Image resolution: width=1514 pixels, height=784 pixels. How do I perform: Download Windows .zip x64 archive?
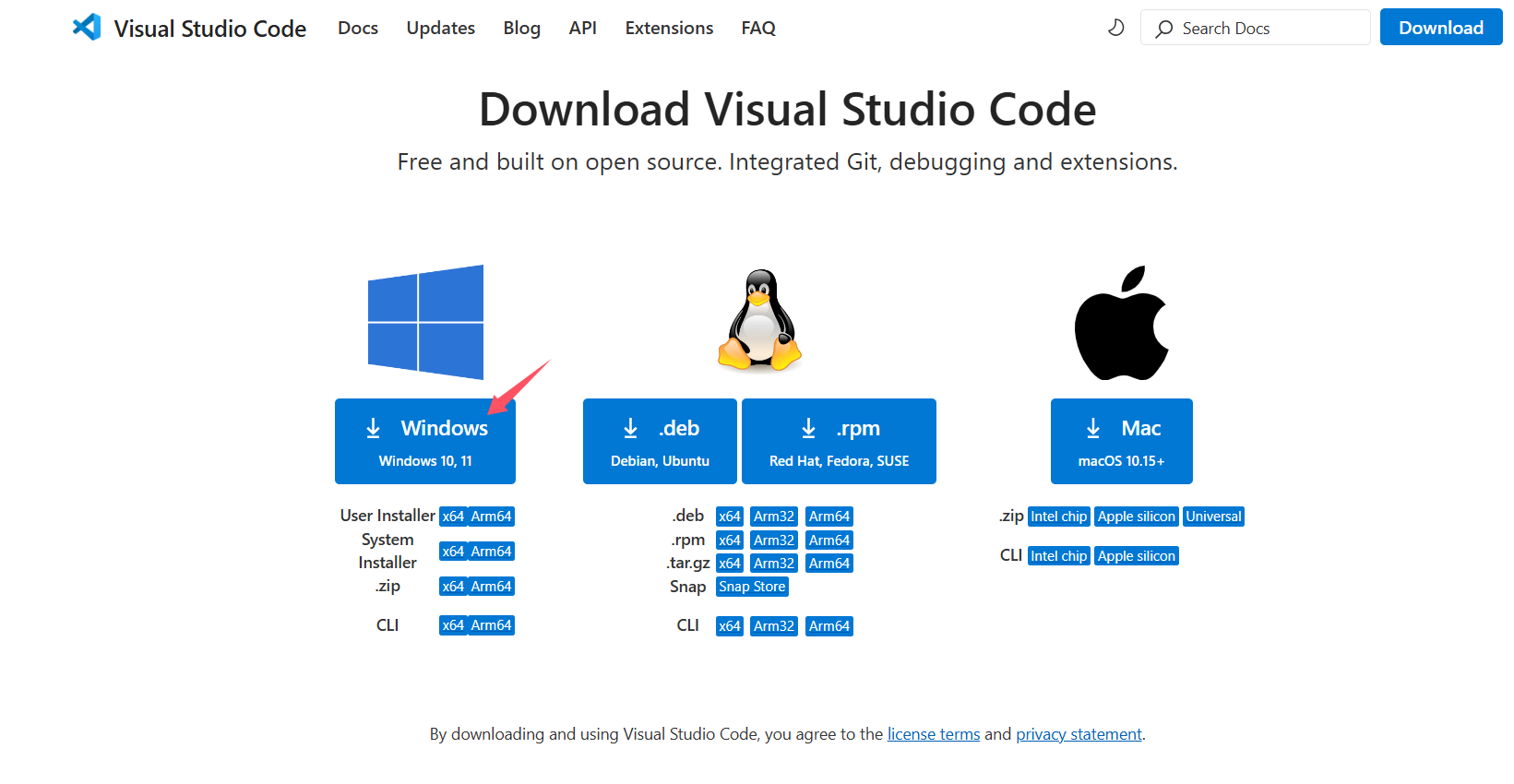point(453,587)
